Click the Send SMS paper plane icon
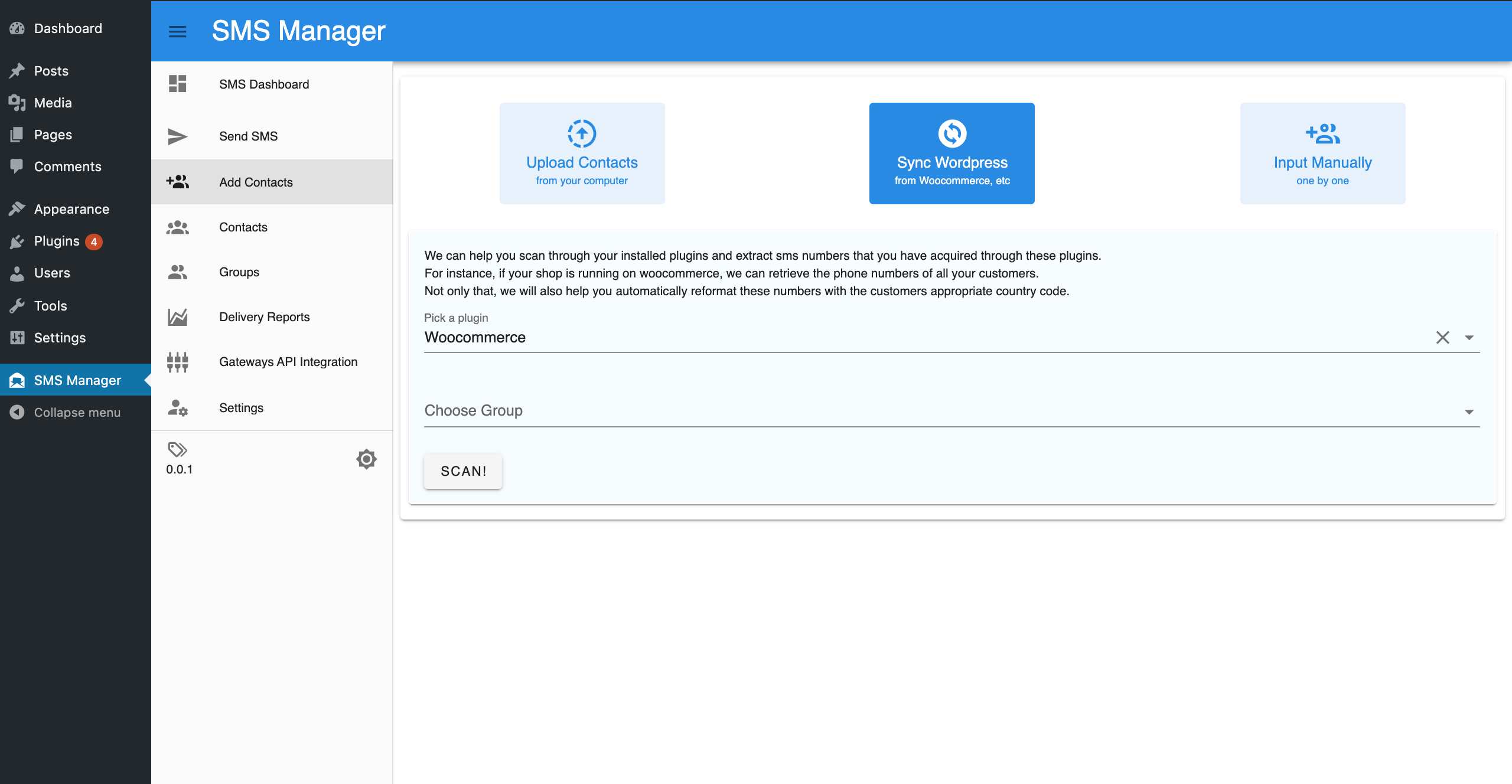The height and width of the screenshot is (784, 1512). tap(177, 136)
